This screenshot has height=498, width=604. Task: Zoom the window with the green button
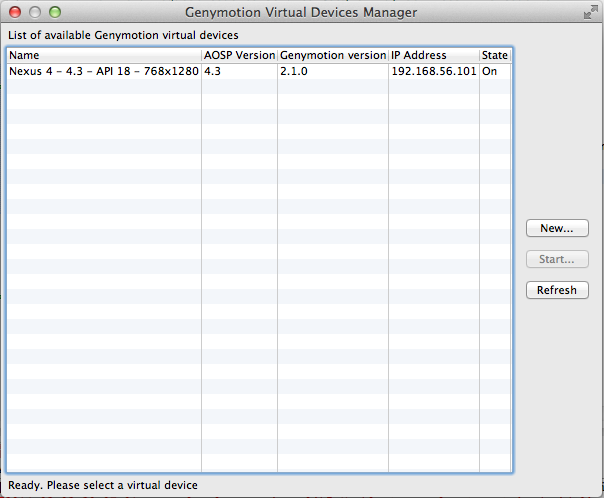[55, 12]
